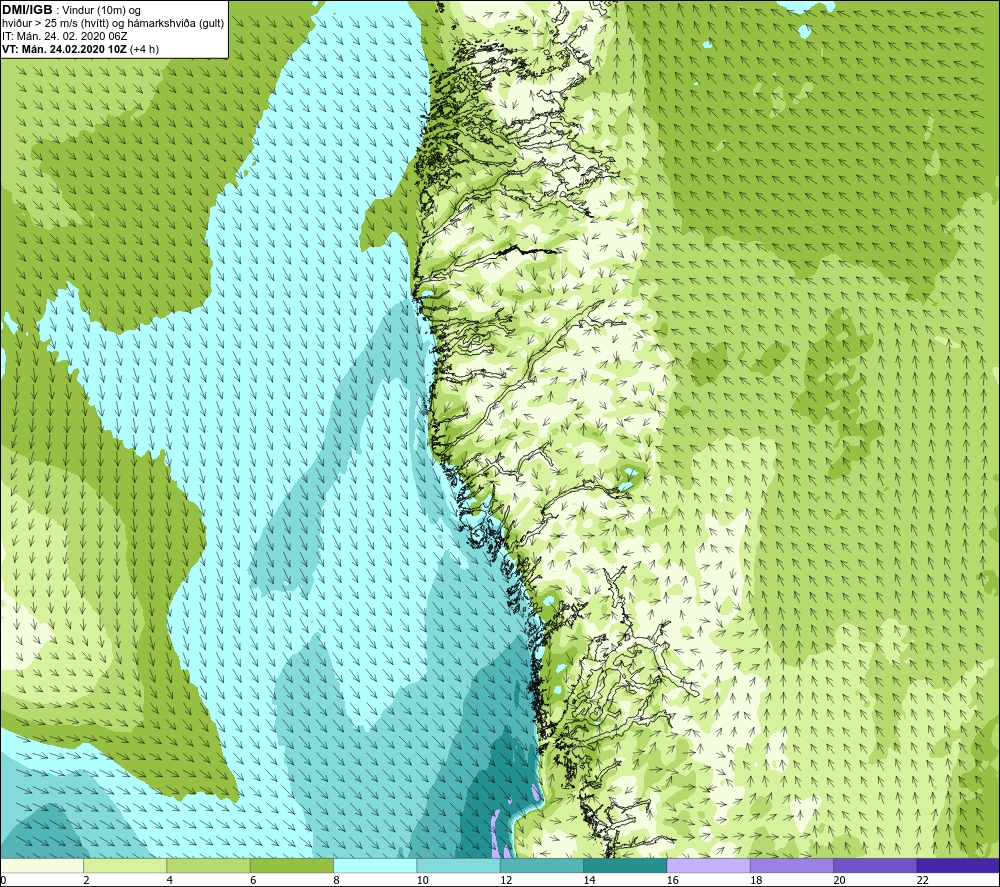This screenshot has width=1000, height=887.
Task: Click the 'IT: Mán. 24. 02. 2020 06Z' line
Action: click(x=64, y=36)
